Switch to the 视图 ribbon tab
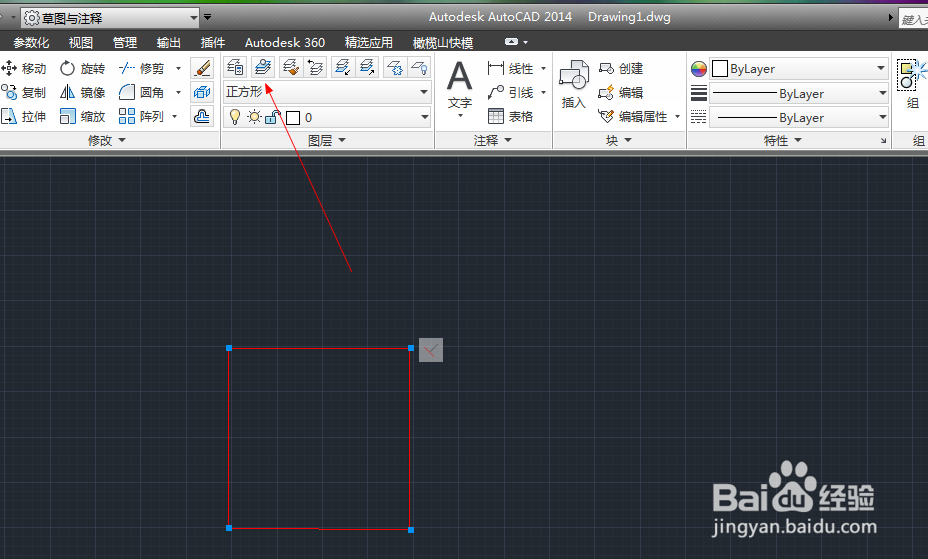 80,43
